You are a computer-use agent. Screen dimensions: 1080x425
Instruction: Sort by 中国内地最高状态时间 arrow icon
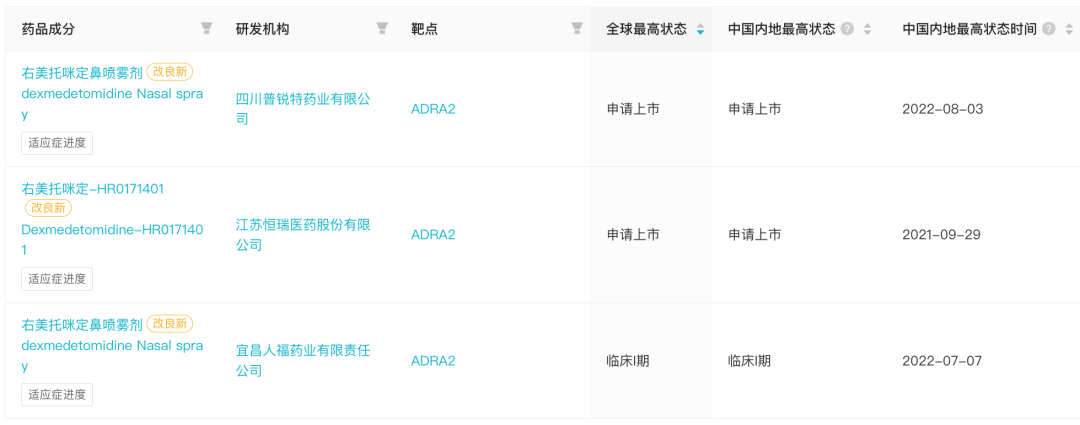point(1068,29)
